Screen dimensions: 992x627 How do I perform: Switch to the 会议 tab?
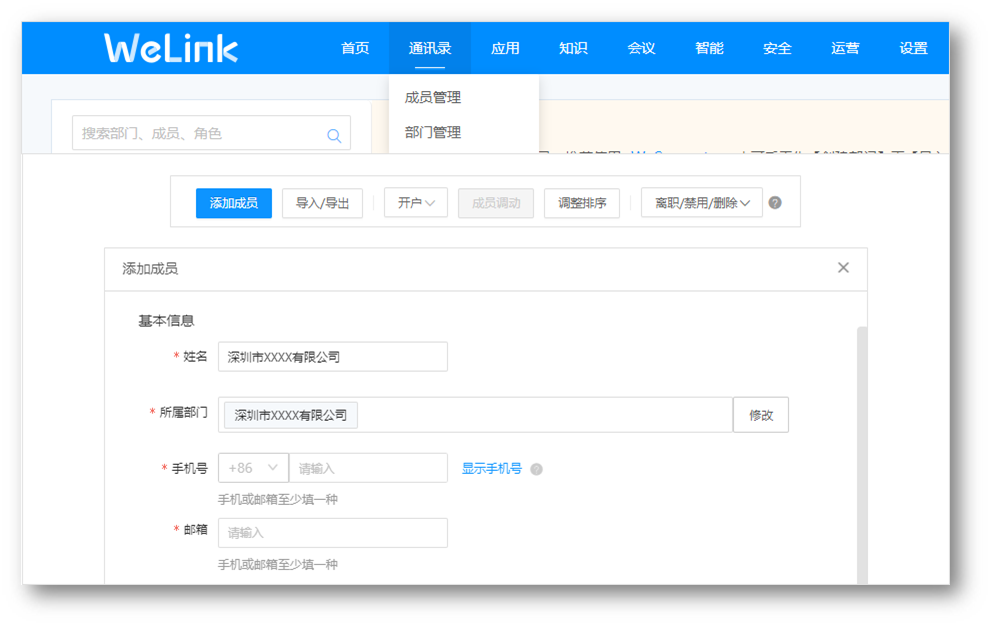641,47
